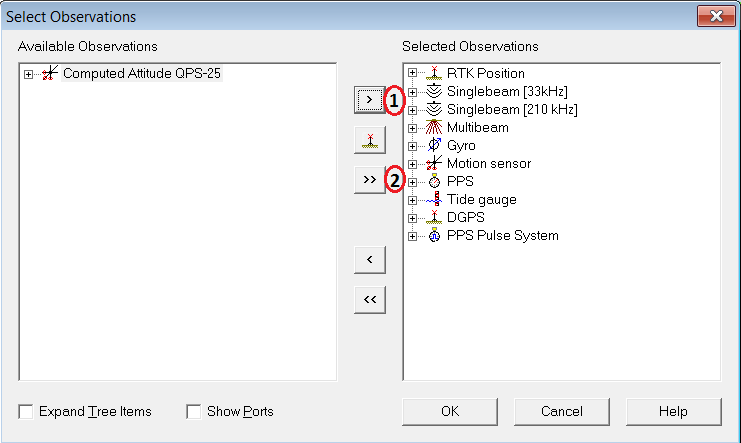Expand the Singlebeam [33kHz] tree node
The width and height of the screenshot is (741, 443).
click(412, 91)
